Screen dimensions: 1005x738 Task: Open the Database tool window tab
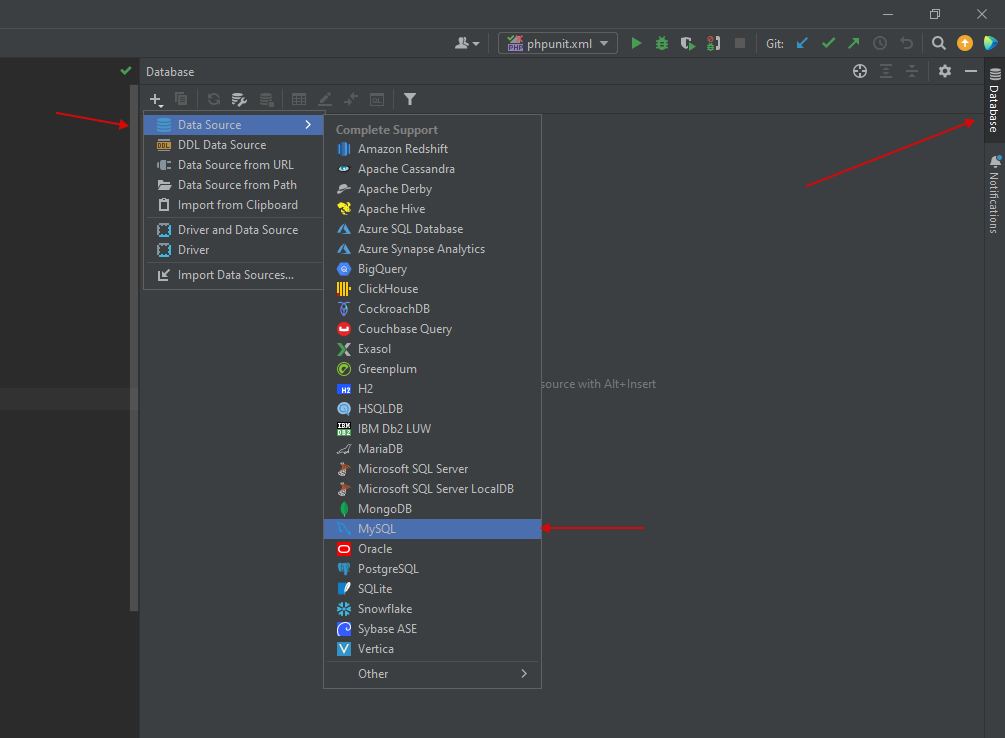pos(994,100)
